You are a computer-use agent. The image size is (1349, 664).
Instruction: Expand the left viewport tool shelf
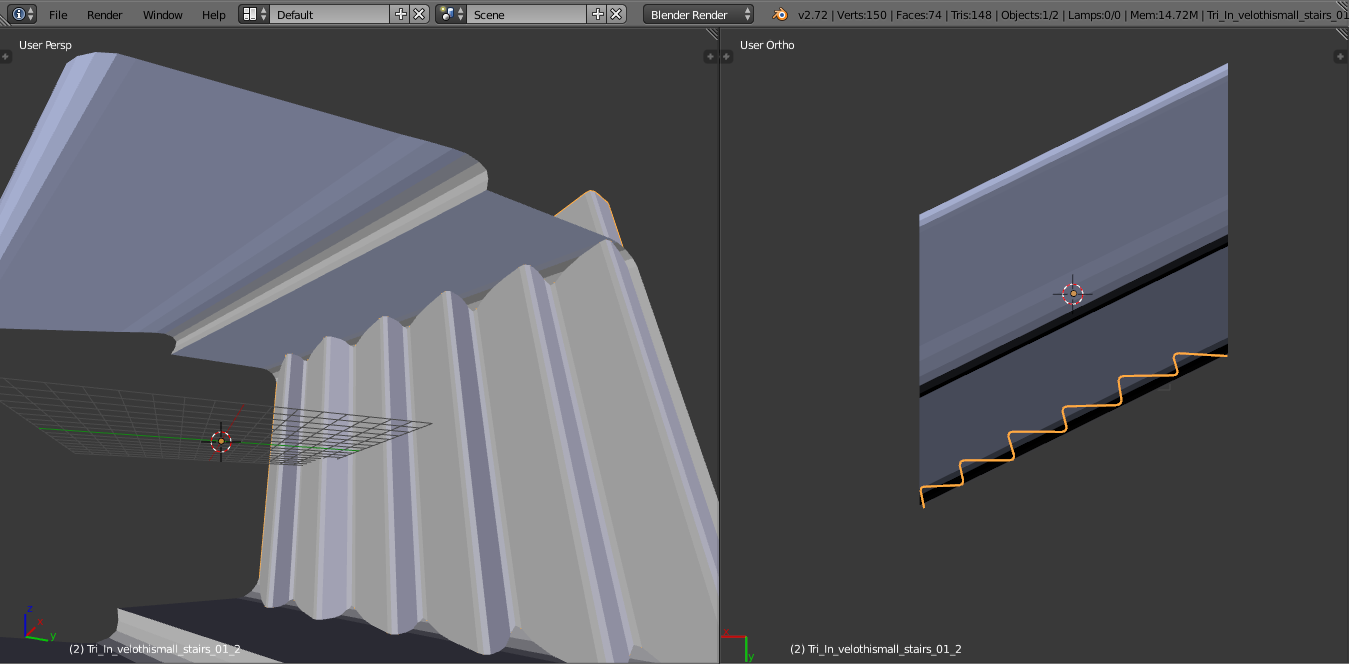pos(5,57)
